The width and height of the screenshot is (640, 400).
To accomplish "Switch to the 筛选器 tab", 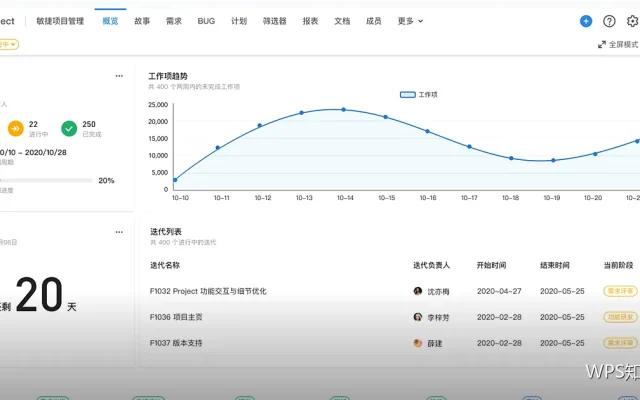I will (275, 21).
